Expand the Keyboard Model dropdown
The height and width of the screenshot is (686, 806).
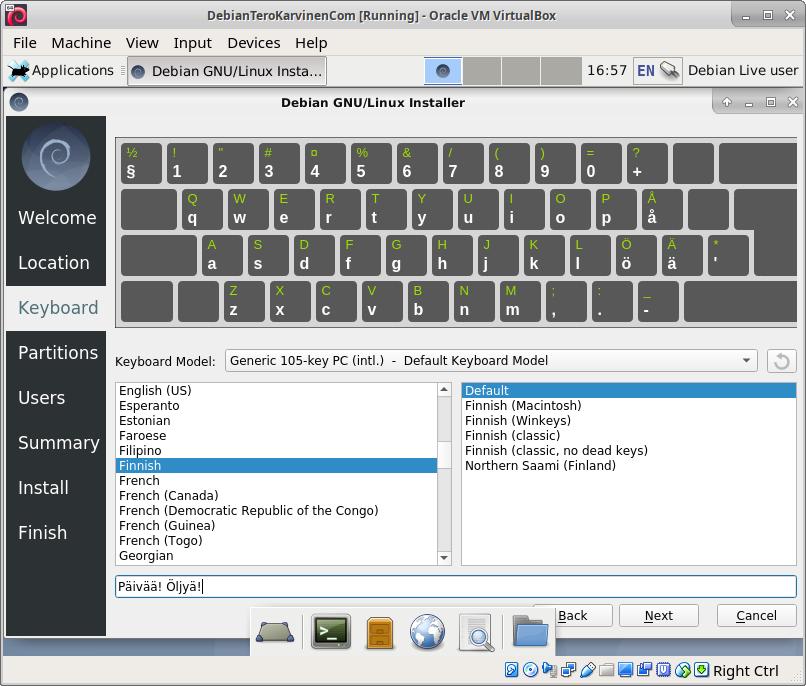tap(491, 361)
